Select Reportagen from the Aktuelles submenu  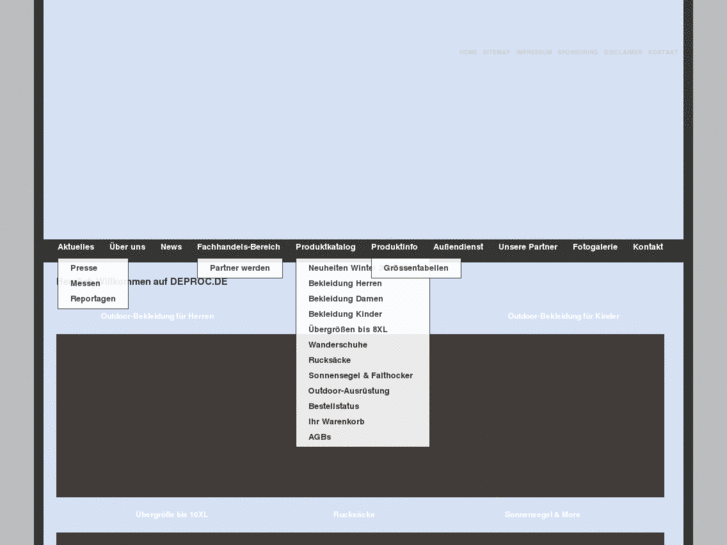(93, 299)
